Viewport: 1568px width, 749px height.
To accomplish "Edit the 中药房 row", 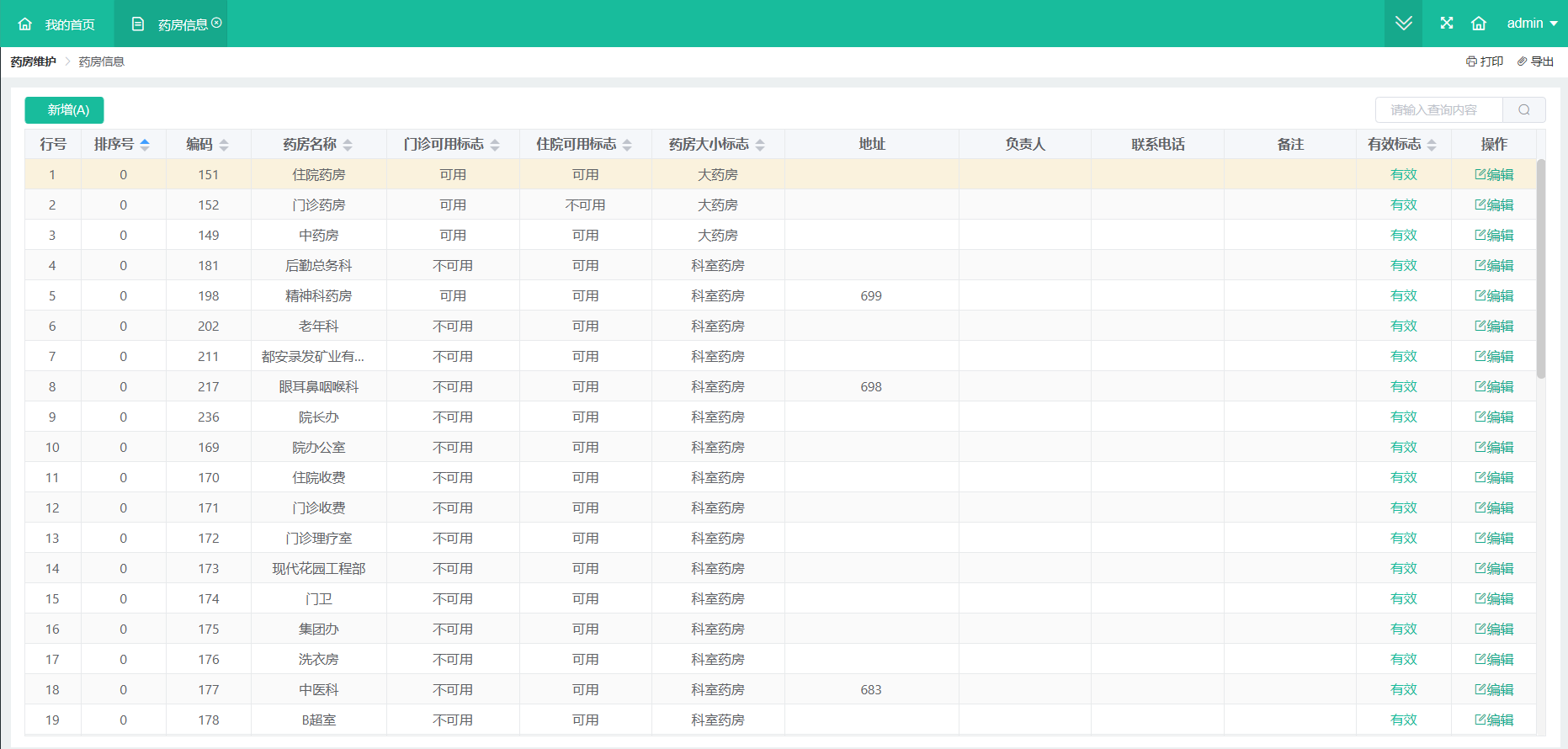I will point(1494,236).
